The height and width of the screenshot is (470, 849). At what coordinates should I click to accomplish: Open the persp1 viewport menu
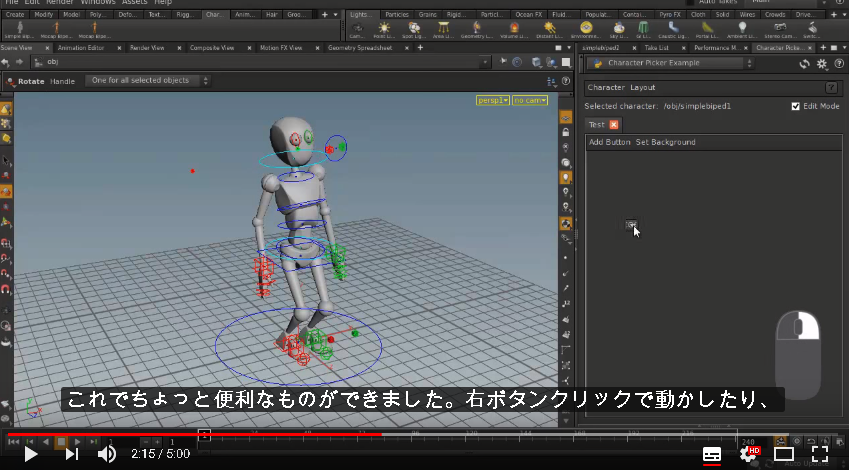tap(493, 100)
